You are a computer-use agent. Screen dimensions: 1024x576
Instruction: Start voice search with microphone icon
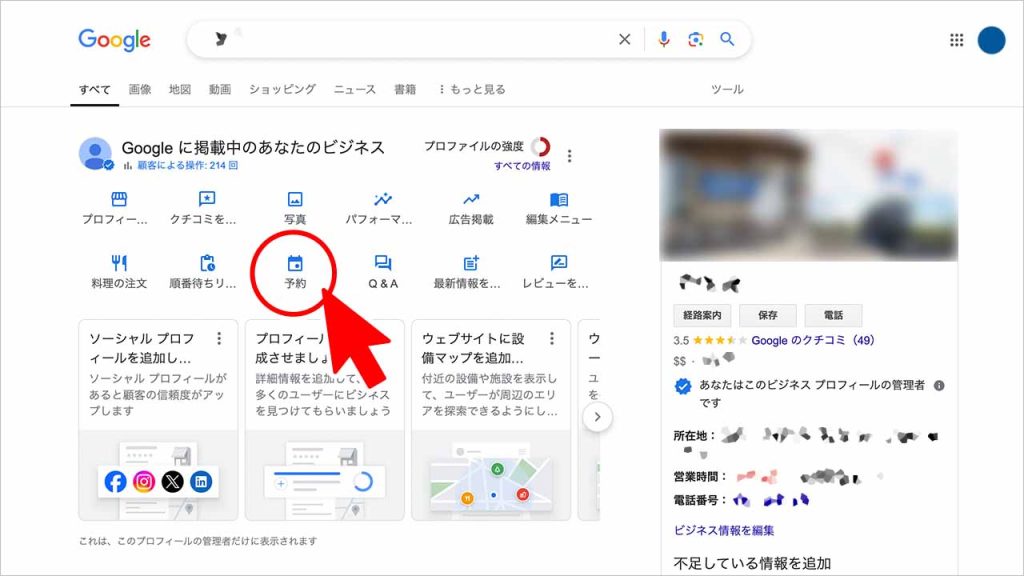pyautogui.click(x=664, y=39)
